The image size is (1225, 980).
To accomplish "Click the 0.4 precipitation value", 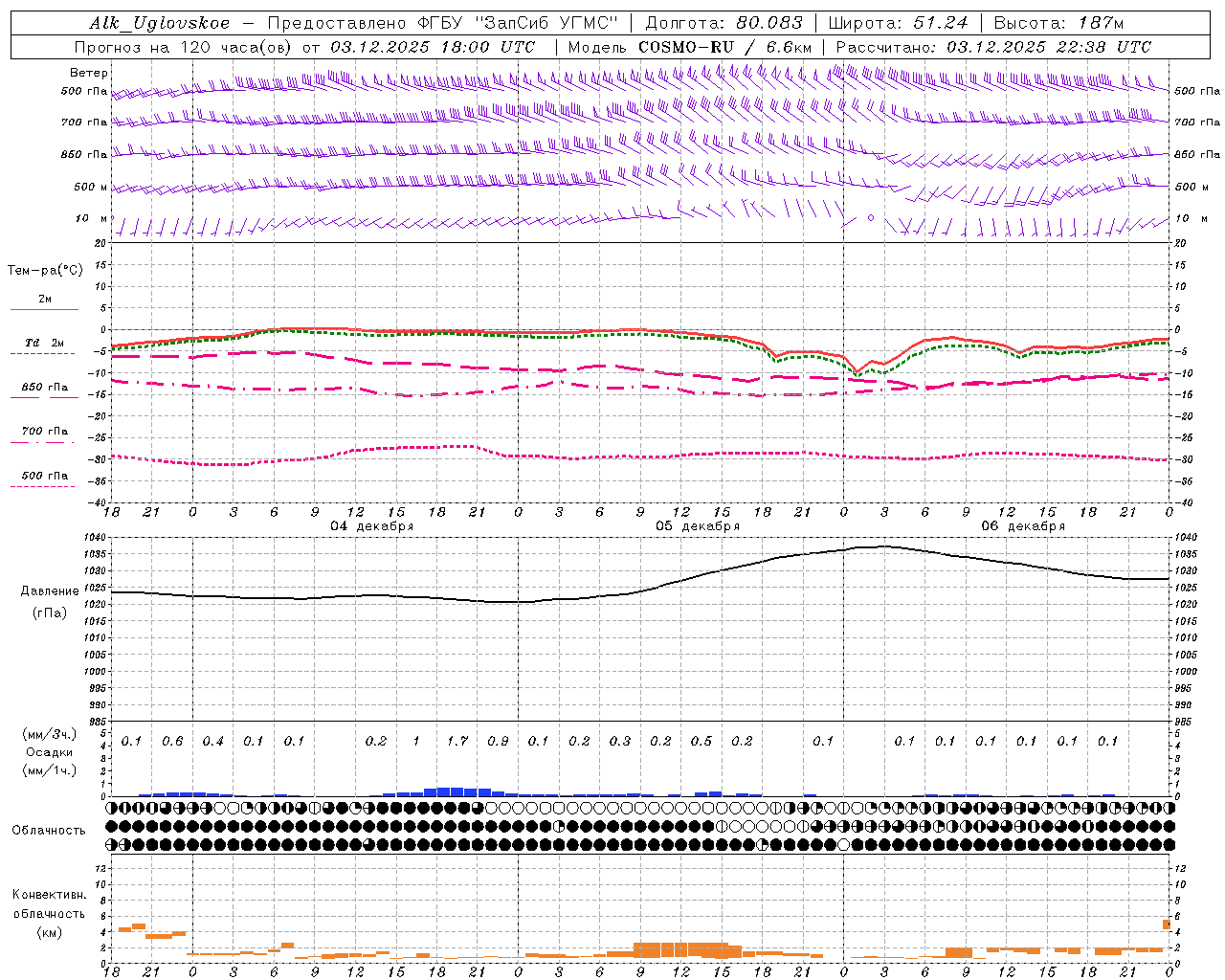I will click(212, 742).
